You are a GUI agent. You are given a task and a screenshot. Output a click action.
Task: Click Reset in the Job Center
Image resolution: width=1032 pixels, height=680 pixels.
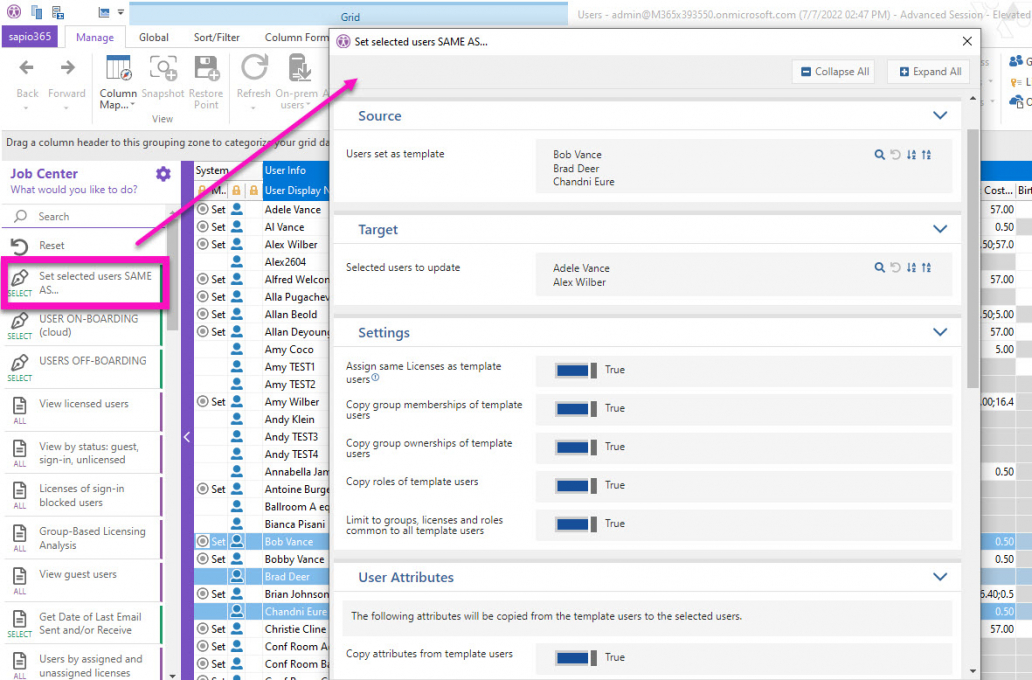pyautogui.click(x=52, y=245)
